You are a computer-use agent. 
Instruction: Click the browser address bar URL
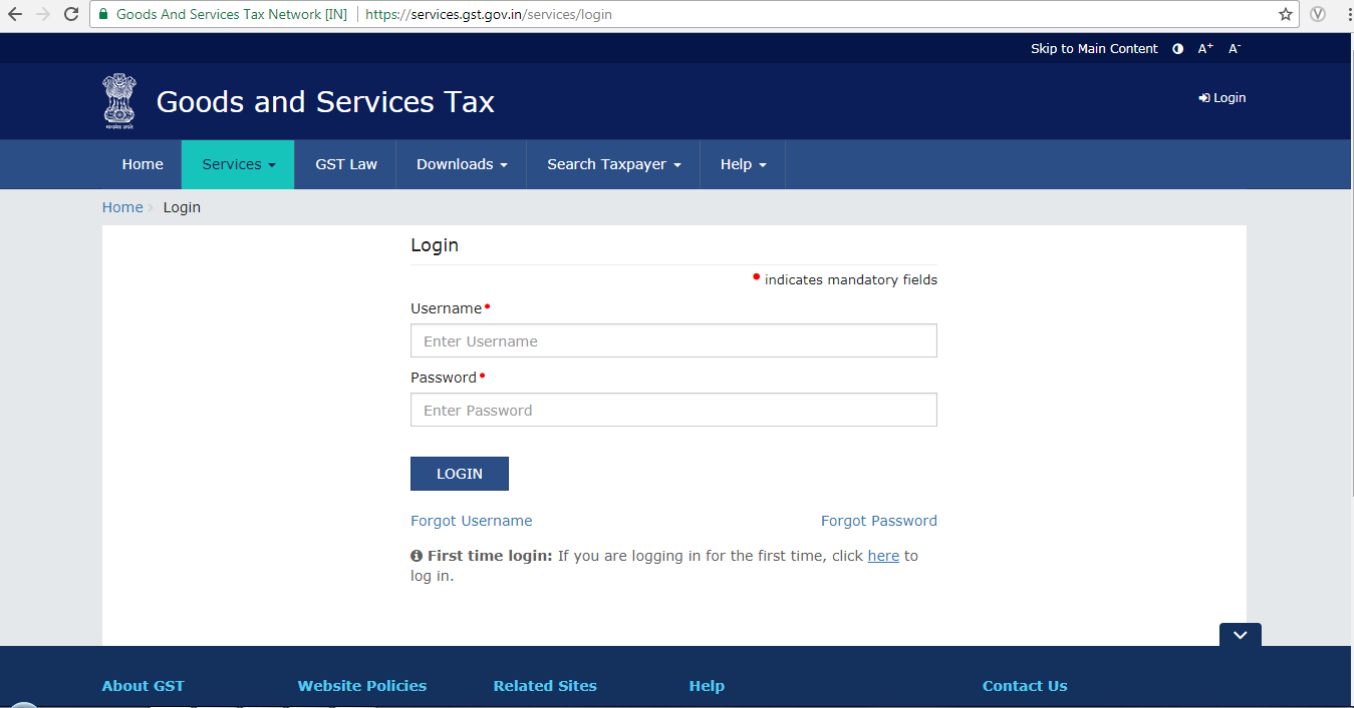[x=488, y=15]
